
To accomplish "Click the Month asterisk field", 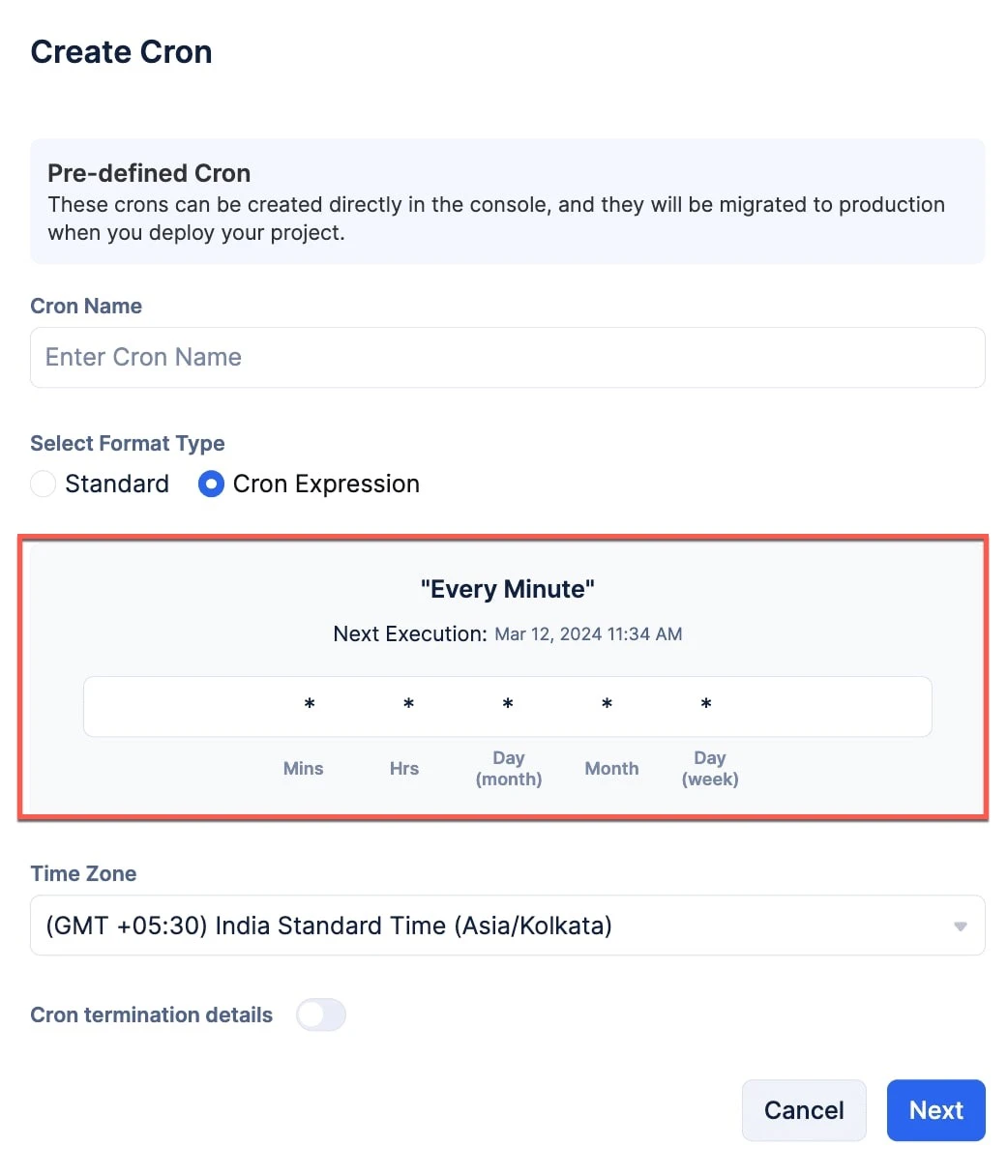I will point(608,705).
